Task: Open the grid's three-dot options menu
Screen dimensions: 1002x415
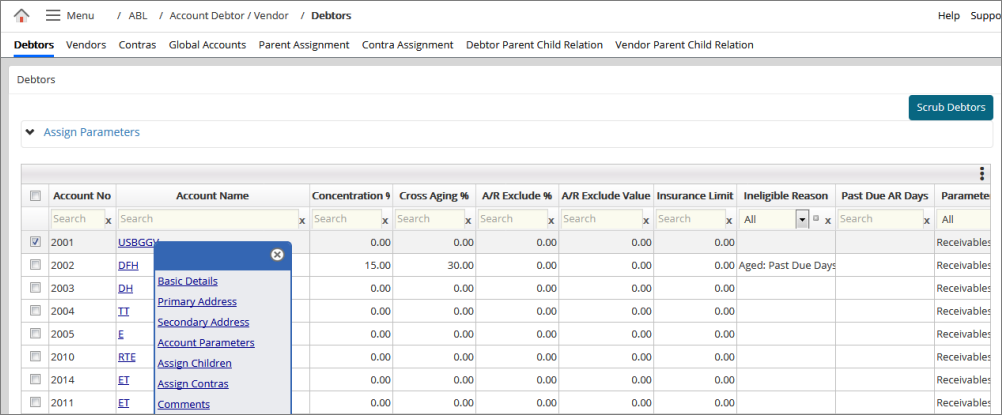Action: [x=981, y=174]
